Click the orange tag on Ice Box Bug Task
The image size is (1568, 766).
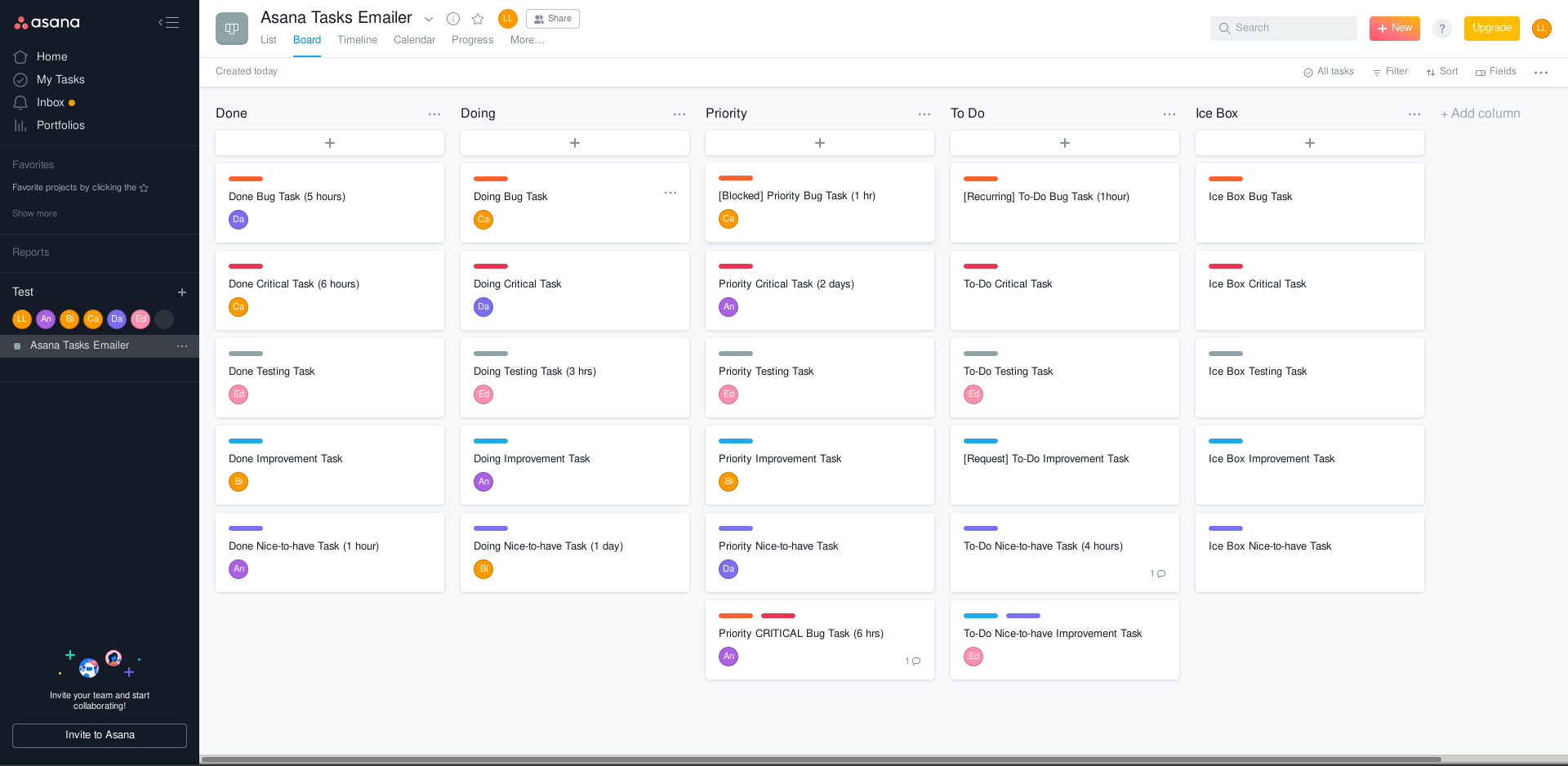point(1226,179)
